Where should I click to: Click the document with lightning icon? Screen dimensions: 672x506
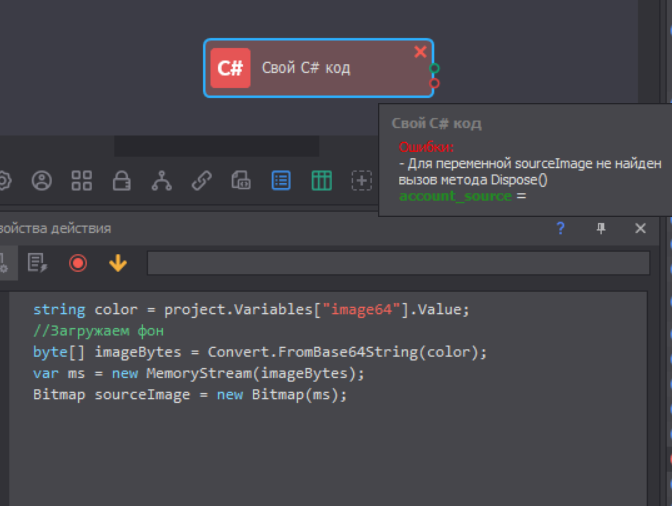click(x=37, y=263)
